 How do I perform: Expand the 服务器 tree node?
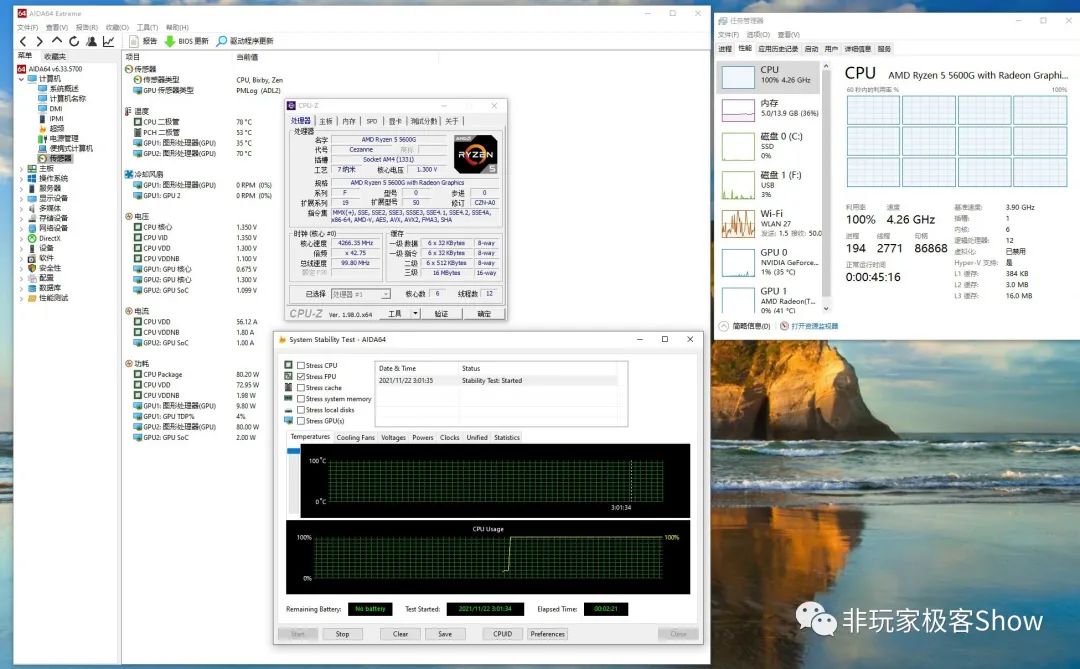pyautogui.click(x=21, y=189)
